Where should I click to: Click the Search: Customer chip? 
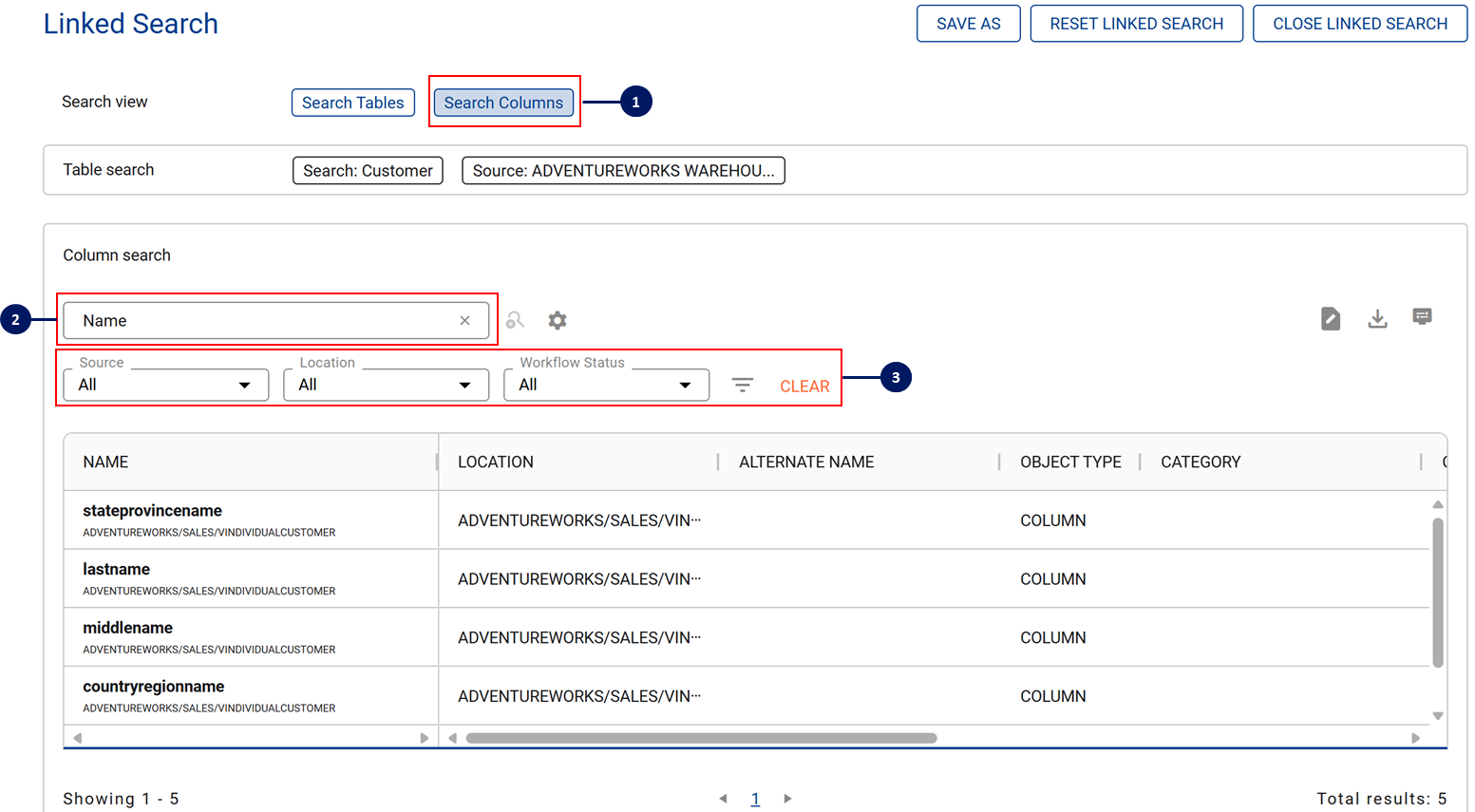(368, 171)
